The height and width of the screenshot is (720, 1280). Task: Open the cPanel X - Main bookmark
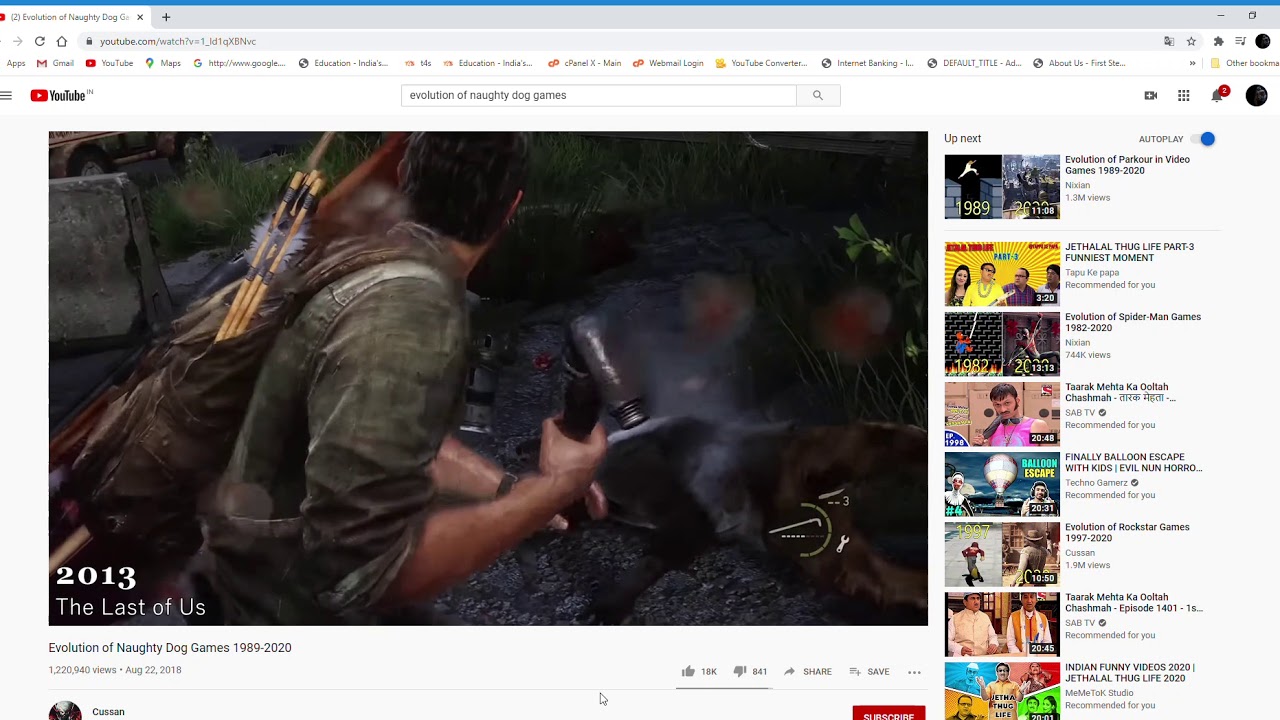[585, 63]
